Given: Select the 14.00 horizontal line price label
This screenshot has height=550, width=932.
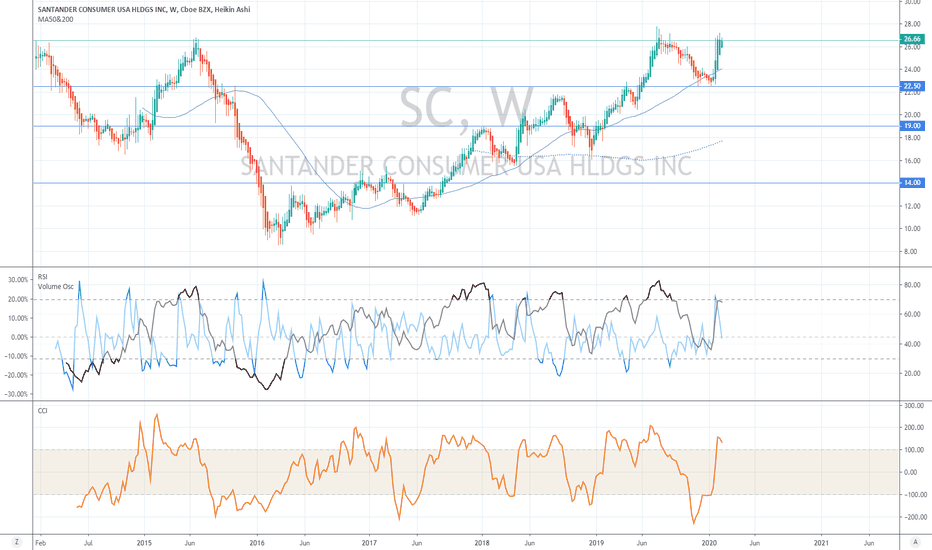Looking at the screenshot, I should (912, 183).
